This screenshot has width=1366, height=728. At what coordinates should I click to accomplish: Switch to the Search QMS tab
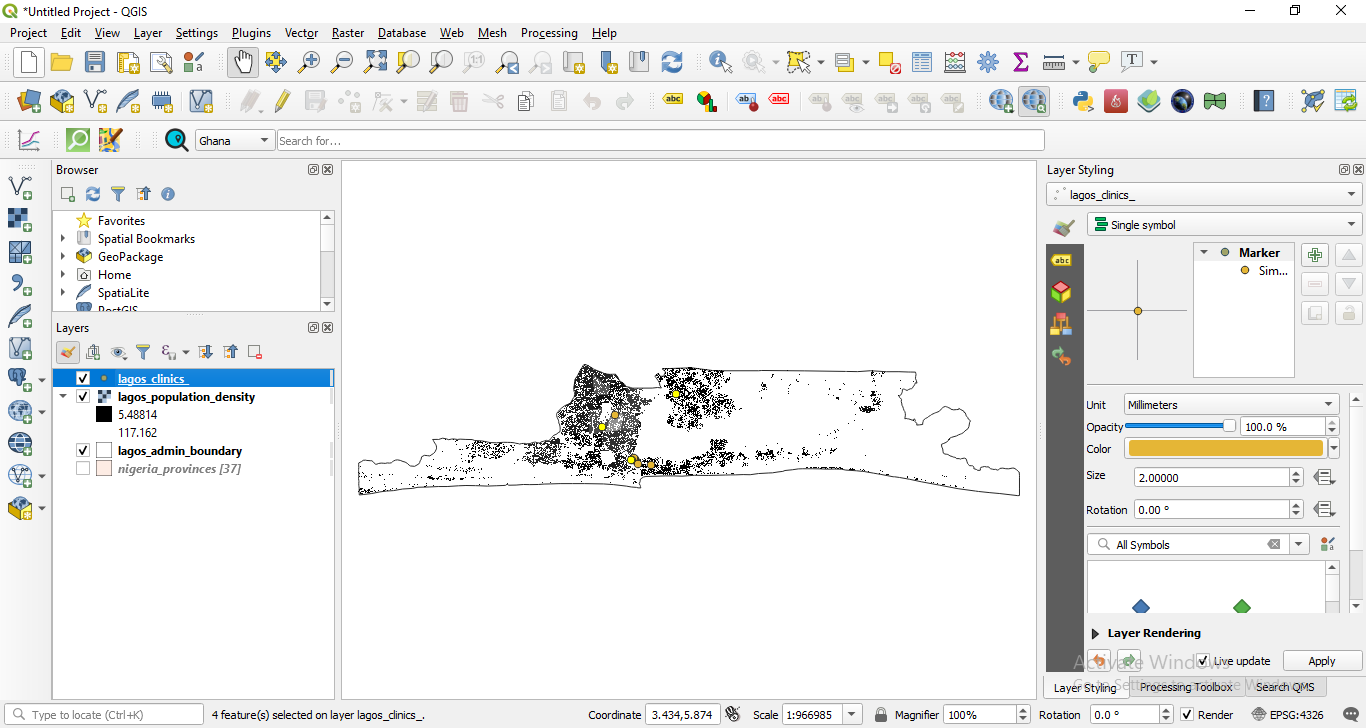1285,687
